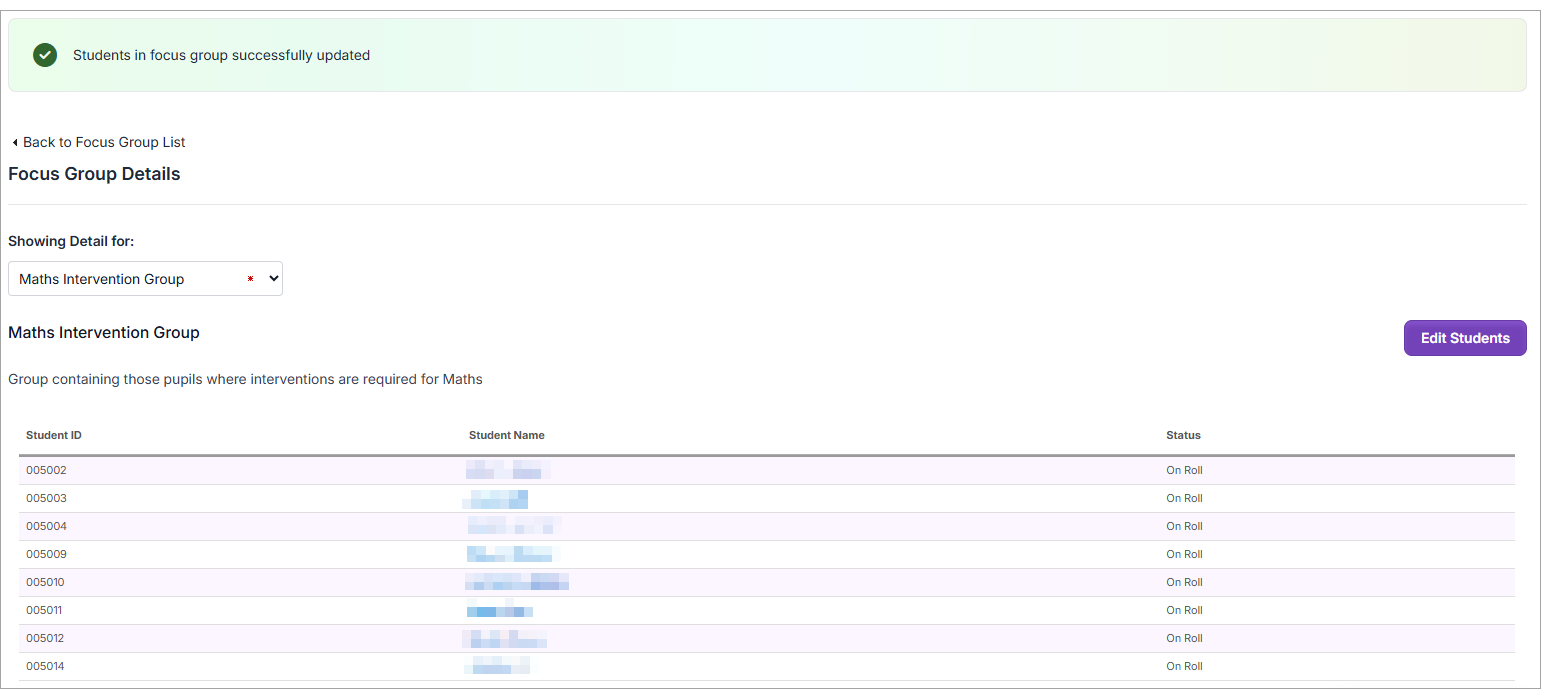Select student ID 005003 cell
Screen dimensions: 1541x689
click(x=46, y=498)
